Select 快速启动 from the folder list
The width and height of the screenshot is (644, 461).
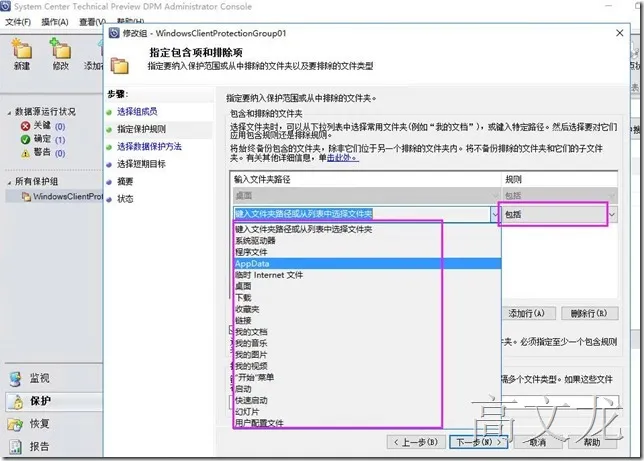pos(367,400)
